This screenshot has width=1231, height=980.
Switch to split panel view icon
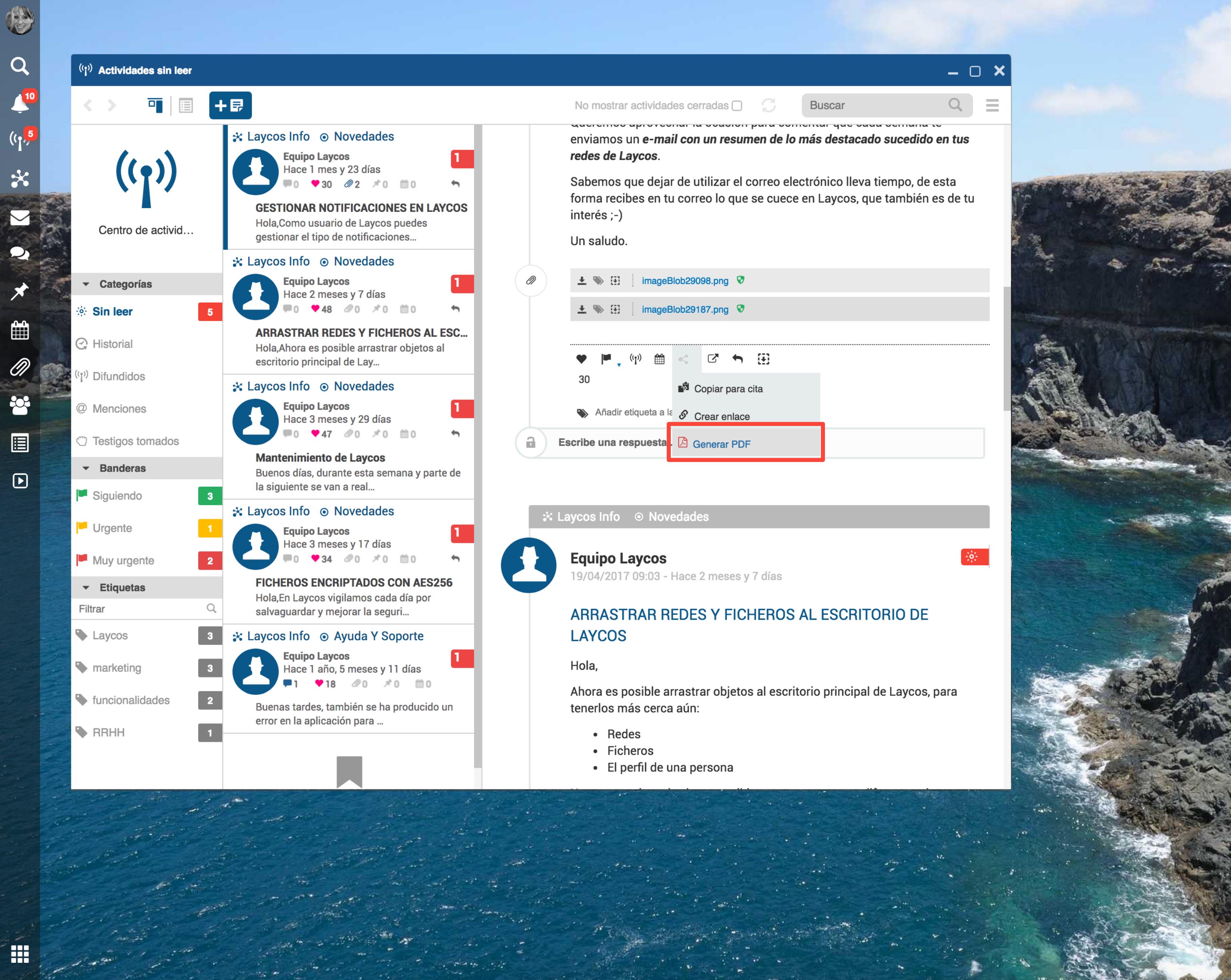click(x=155, y=105)
